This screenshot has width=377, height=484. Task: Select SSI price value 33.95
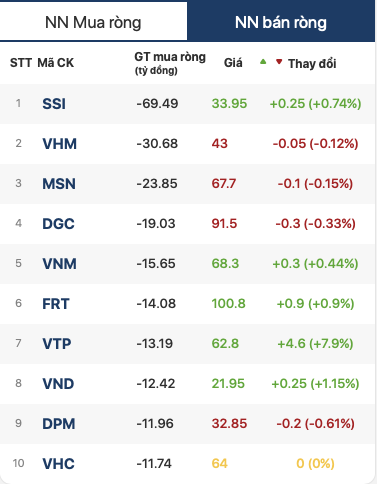click(x=229, y=104)
